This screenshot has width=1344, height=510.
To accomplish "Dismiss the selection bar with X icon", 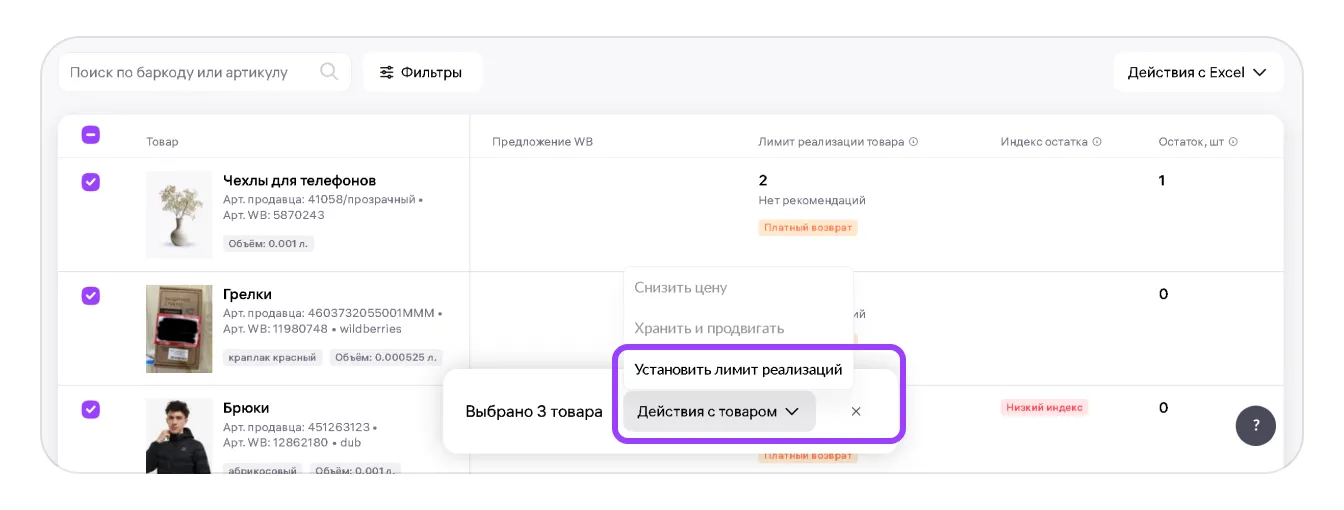I will tap(856, 411).
